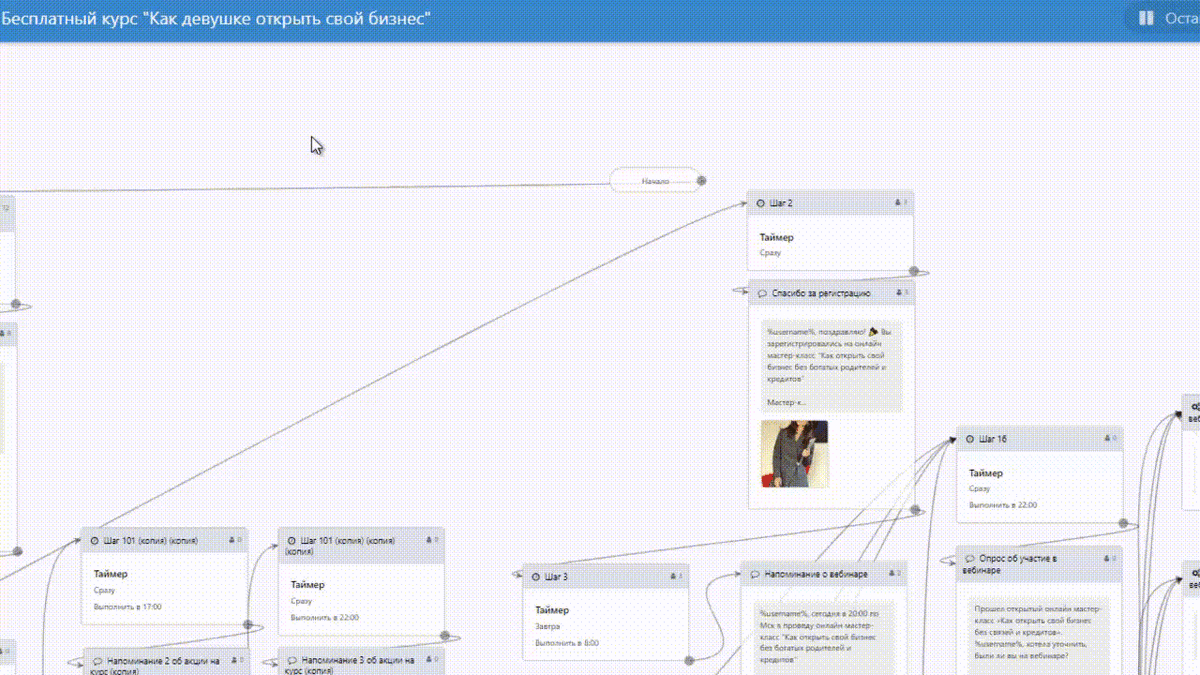
Task: Select the Шаг 3 node title
Action: [x=557, y=577]
